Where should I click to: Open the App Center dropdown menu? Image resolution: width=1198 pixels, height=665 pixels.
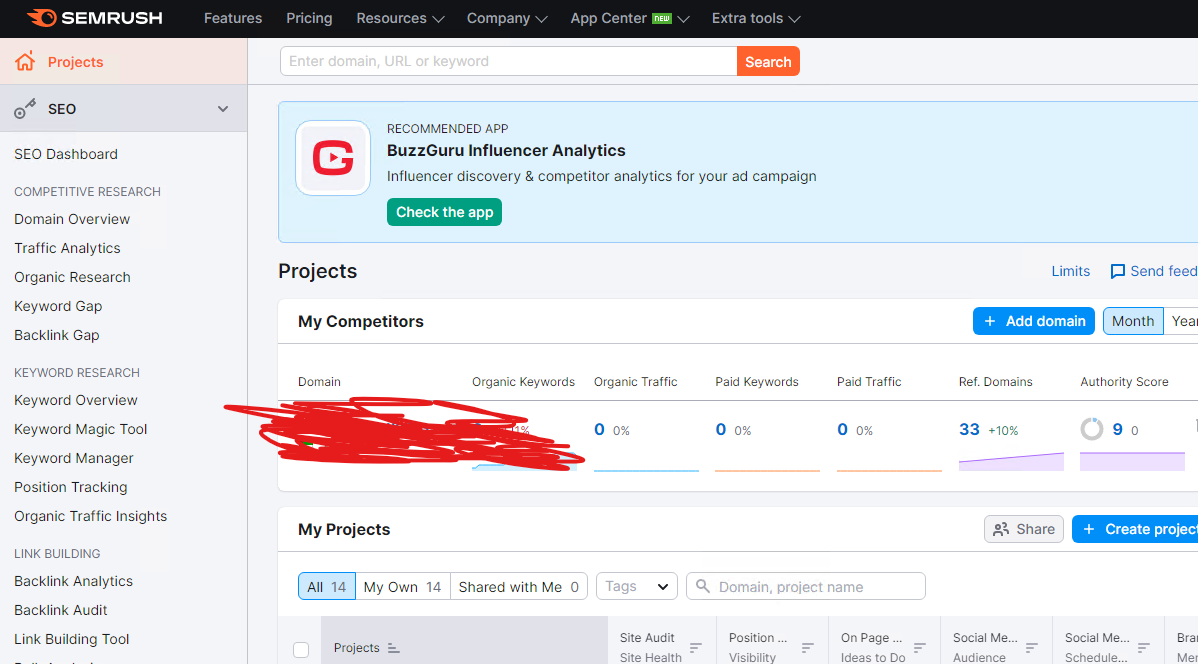[x=630, y=18]
